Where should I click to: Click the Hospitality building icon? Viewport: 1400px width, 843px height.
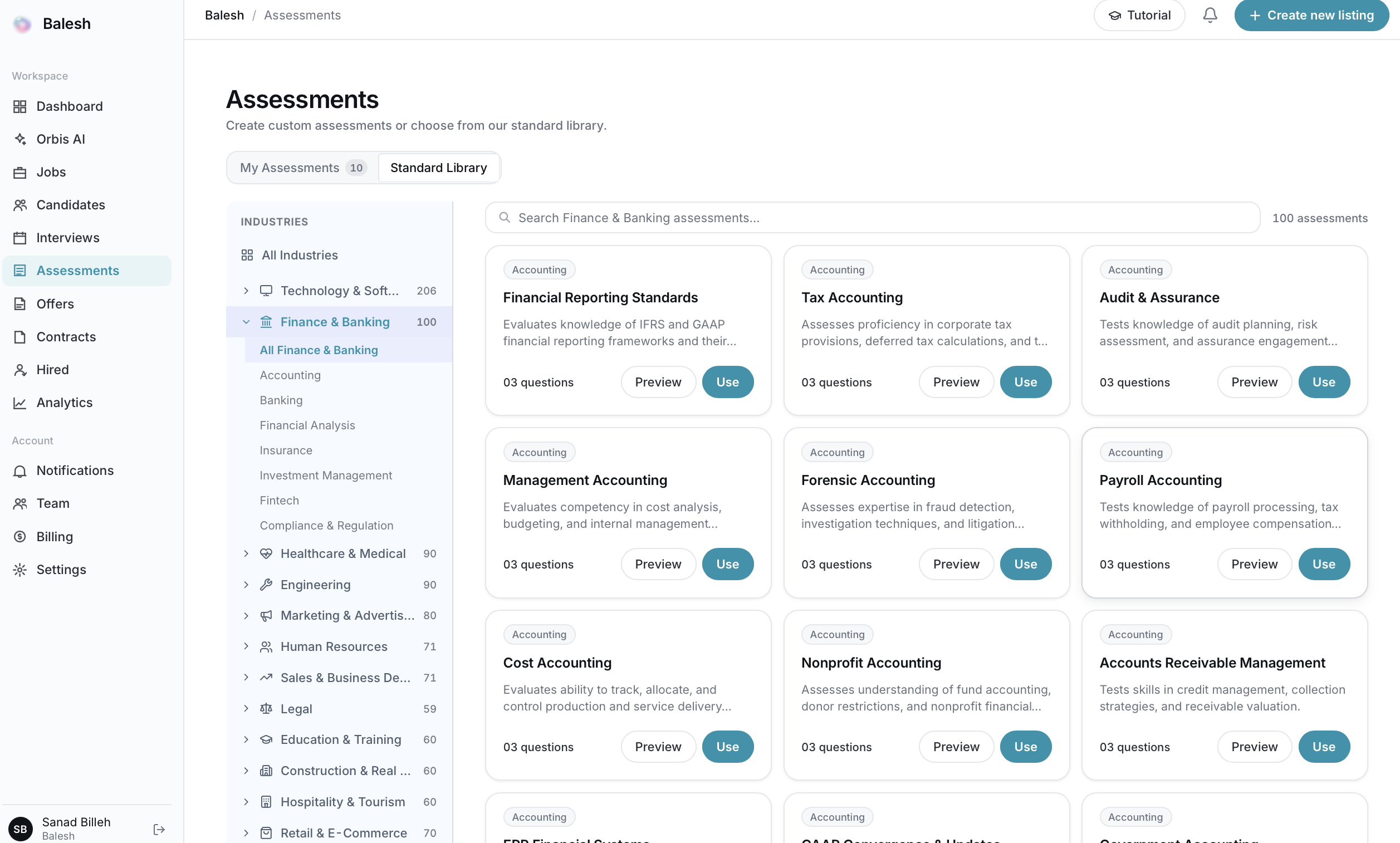pyautogui.click(x=266, y=802)
